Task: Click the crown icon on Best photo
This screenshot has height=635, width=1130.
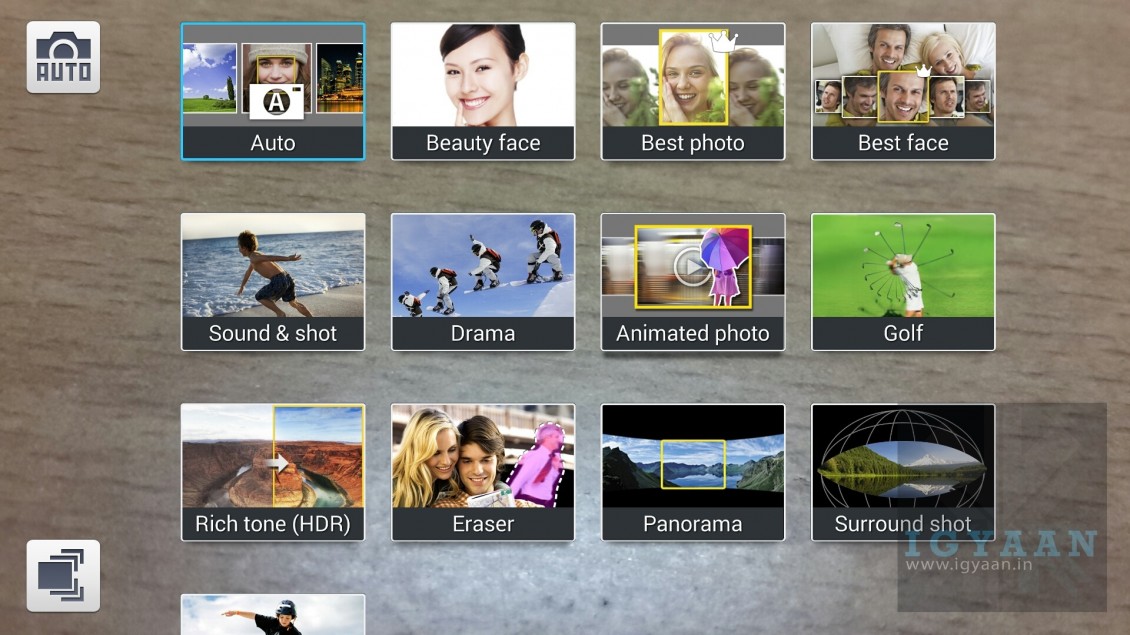Action: click(x=722, y=42)
